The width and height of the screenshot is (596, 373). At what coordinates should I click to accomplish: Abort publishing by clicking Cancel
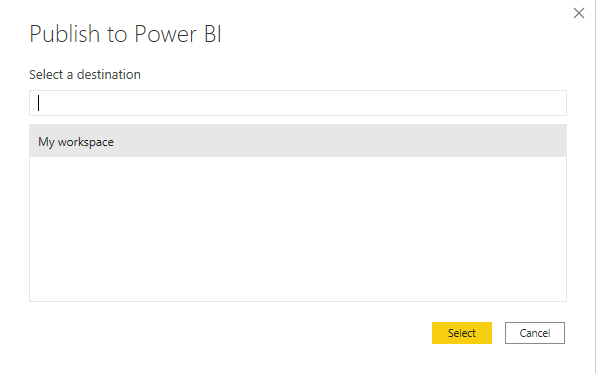(534, 333)
